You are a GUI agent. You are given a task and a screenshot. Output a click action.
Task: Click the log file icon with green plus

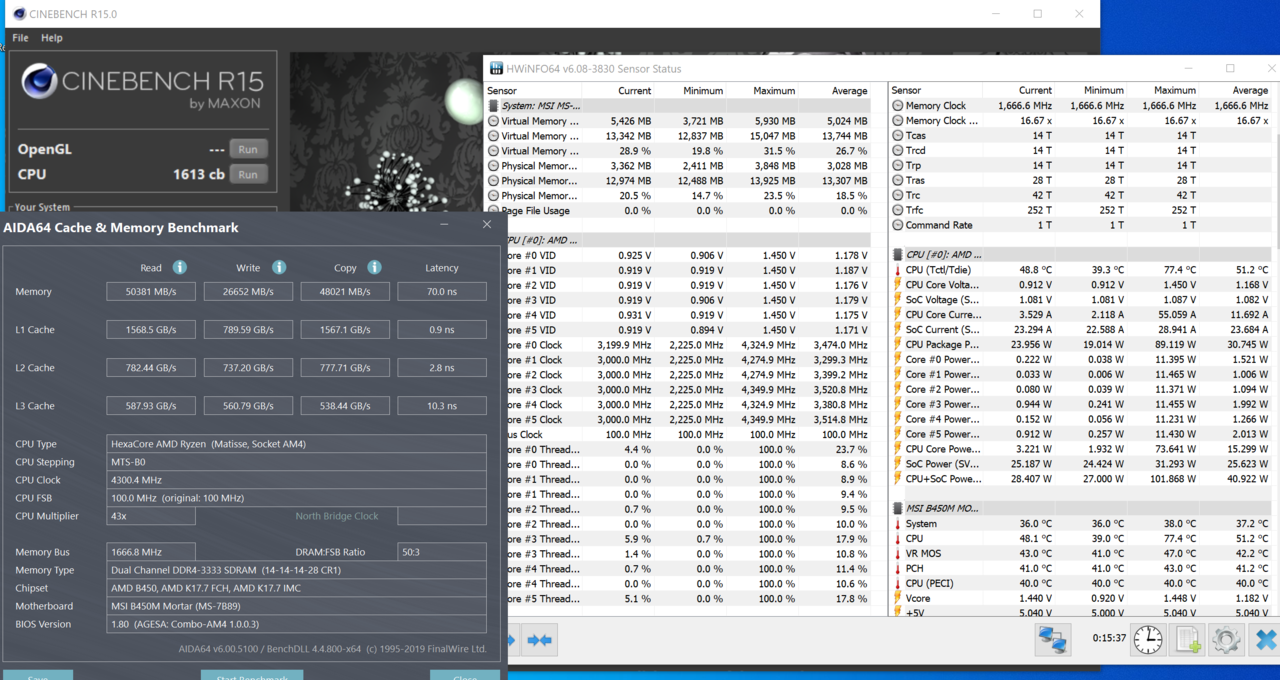pyautogui.click(x=1188, y=640)
